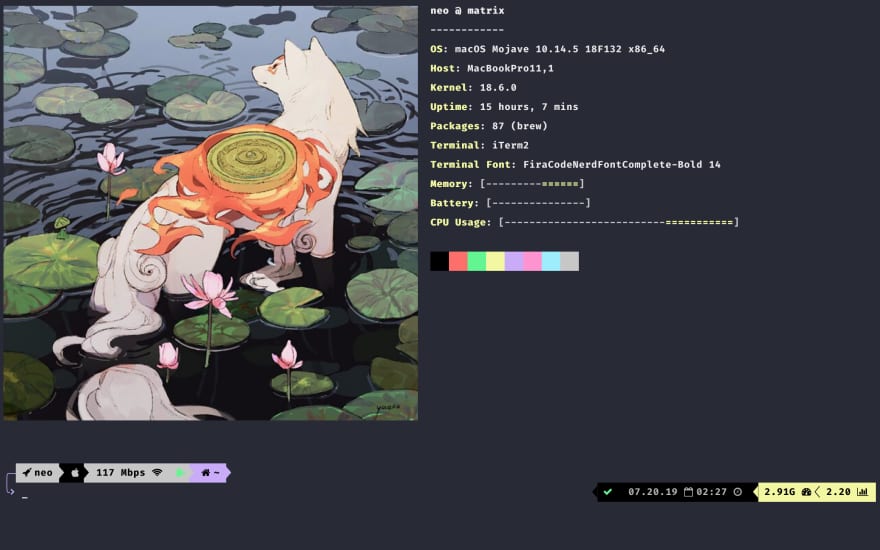Click the 'OS:' label
880x550 pixels.
pos(439,49)
